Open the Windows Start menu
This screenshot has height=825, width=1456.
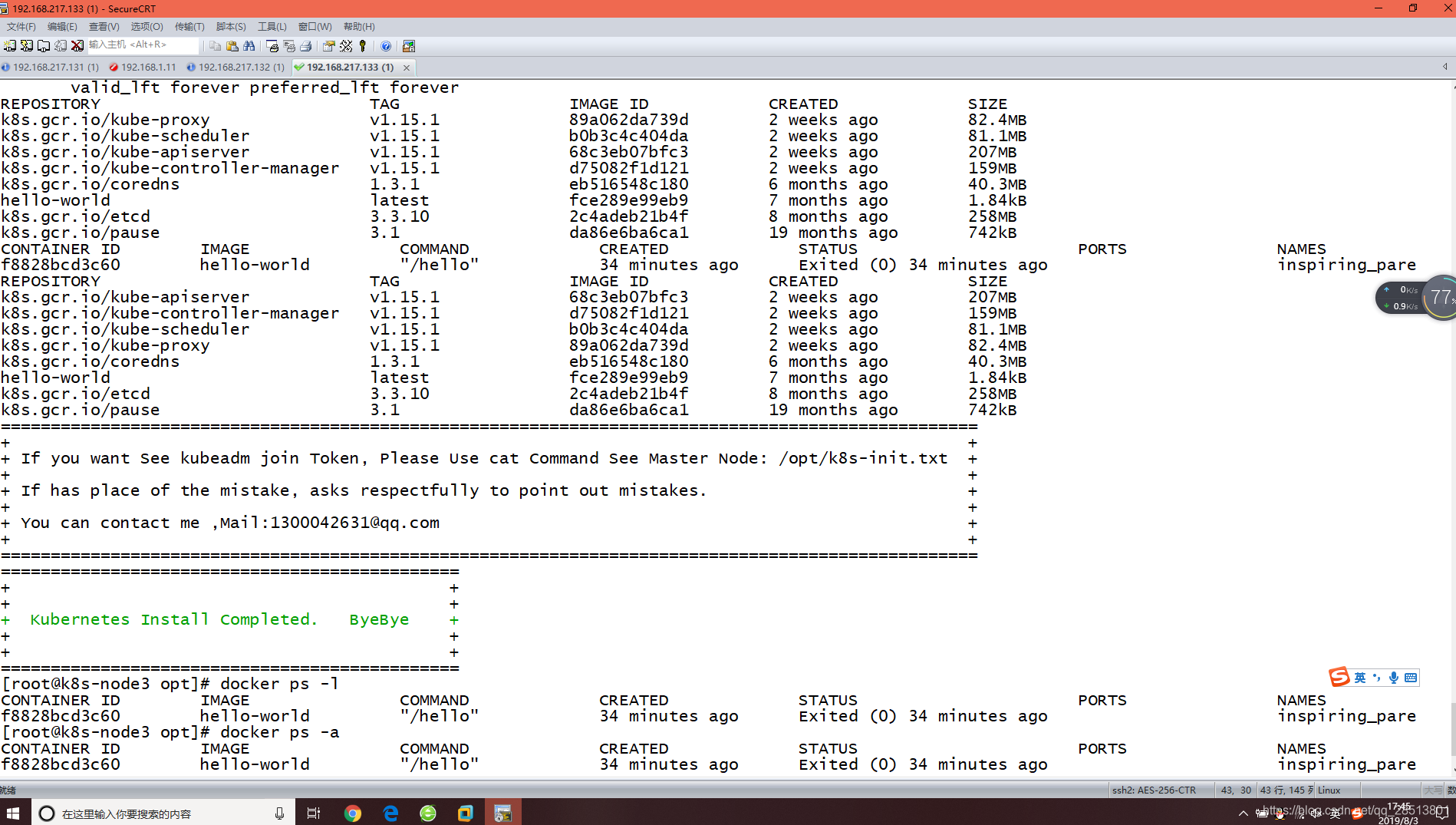13,813
